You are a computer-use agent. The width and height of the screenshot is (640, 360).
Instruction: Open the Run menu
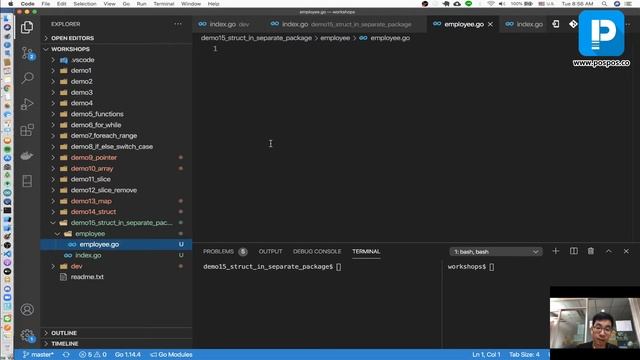[141, 4]
